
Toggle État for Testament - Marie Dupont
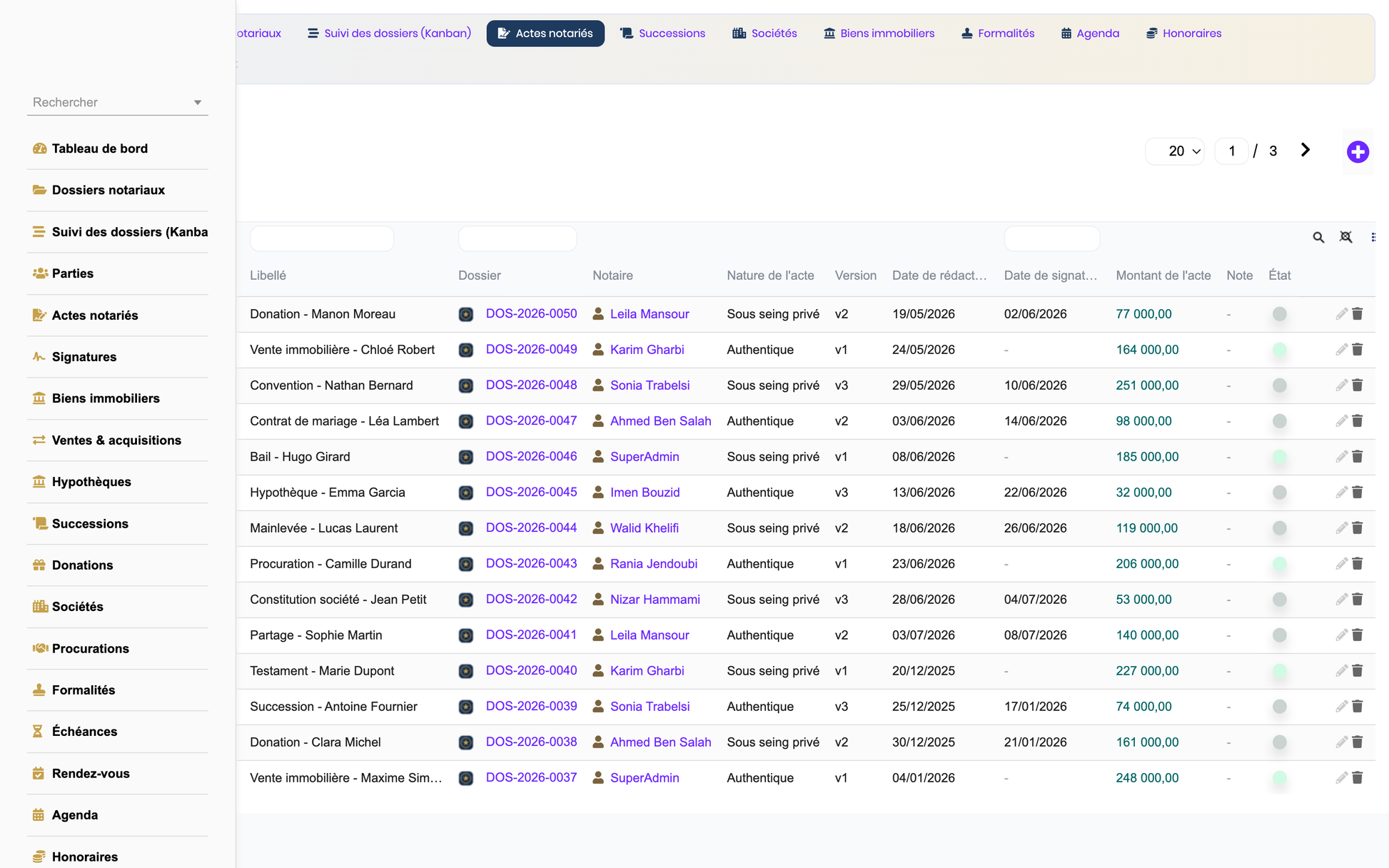tap(1279, 671)
